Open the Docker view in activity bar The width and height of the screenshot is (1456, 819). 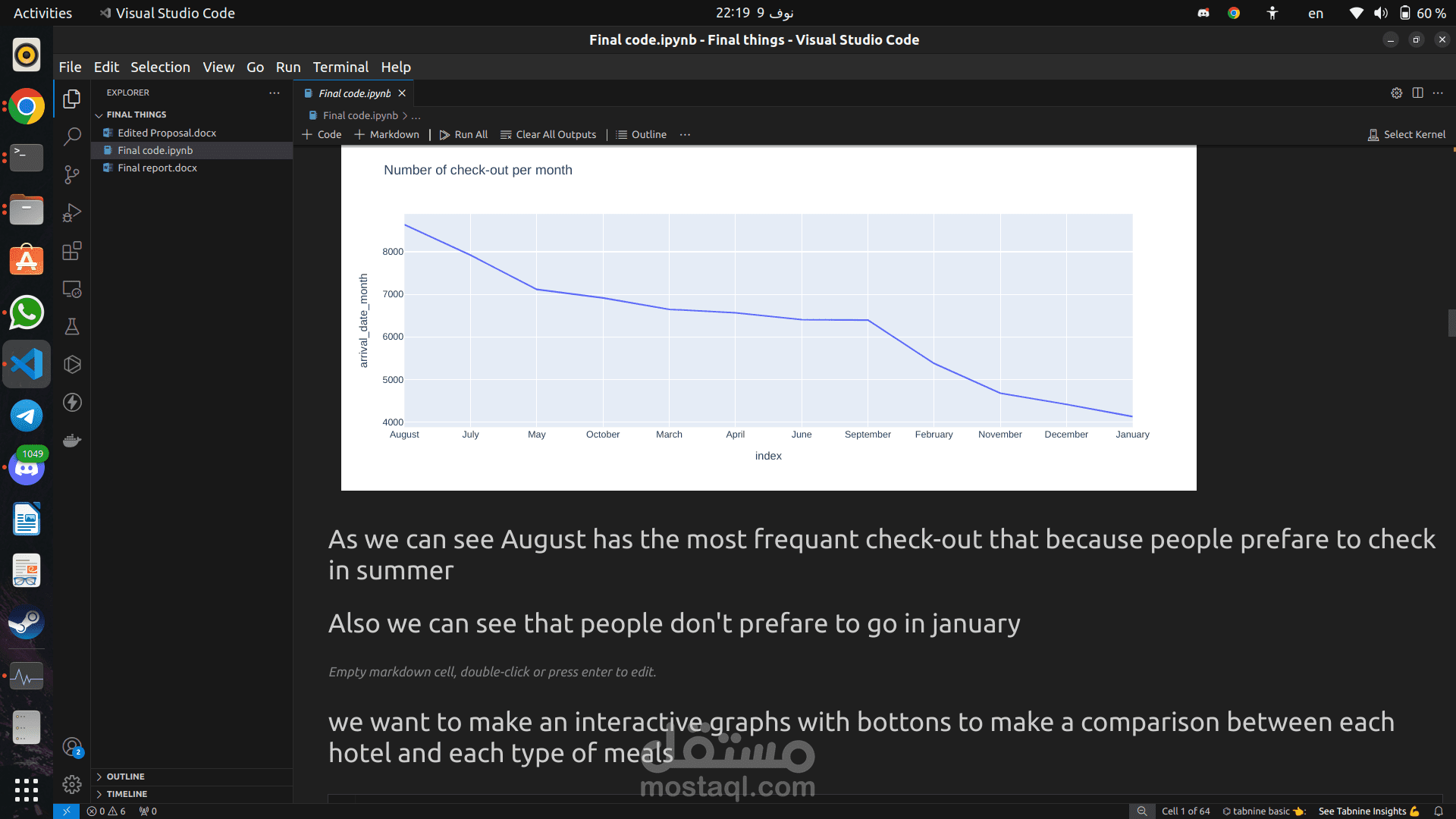click(72, 441)
